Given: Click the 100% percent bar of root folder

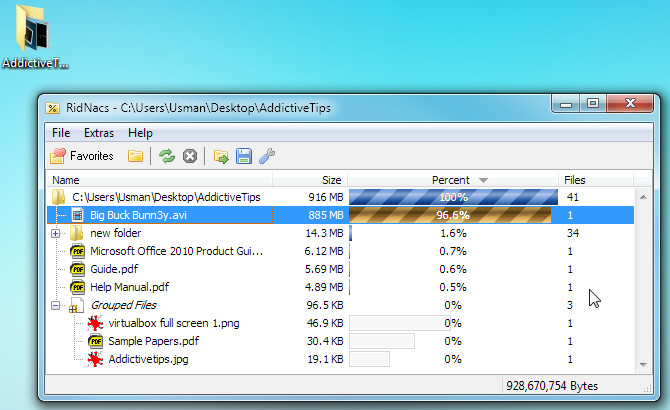Looking at the screenshot, I should (x=453, y=197).
